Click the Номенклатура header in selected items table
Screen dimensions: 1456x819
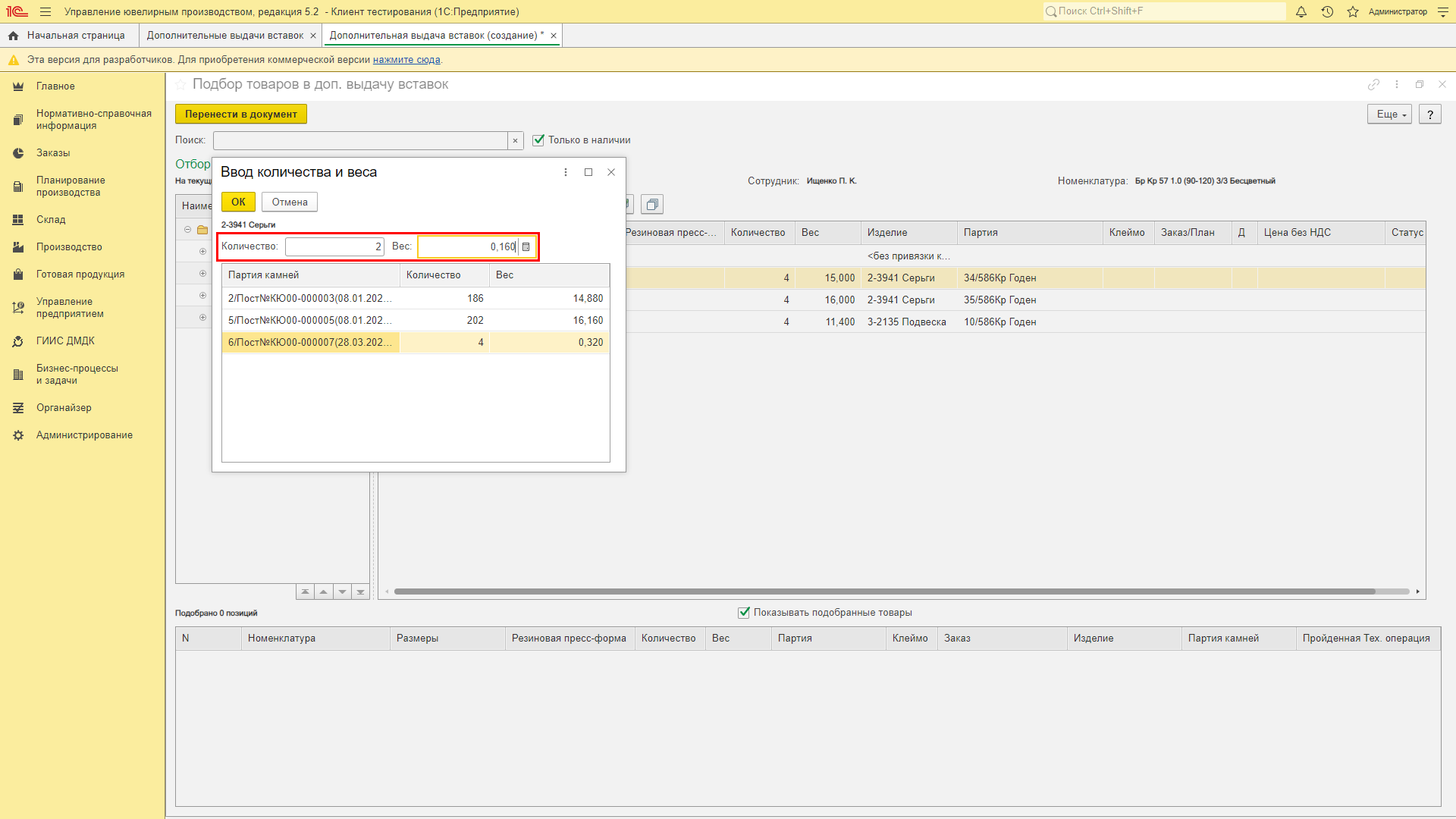point(315,639)
